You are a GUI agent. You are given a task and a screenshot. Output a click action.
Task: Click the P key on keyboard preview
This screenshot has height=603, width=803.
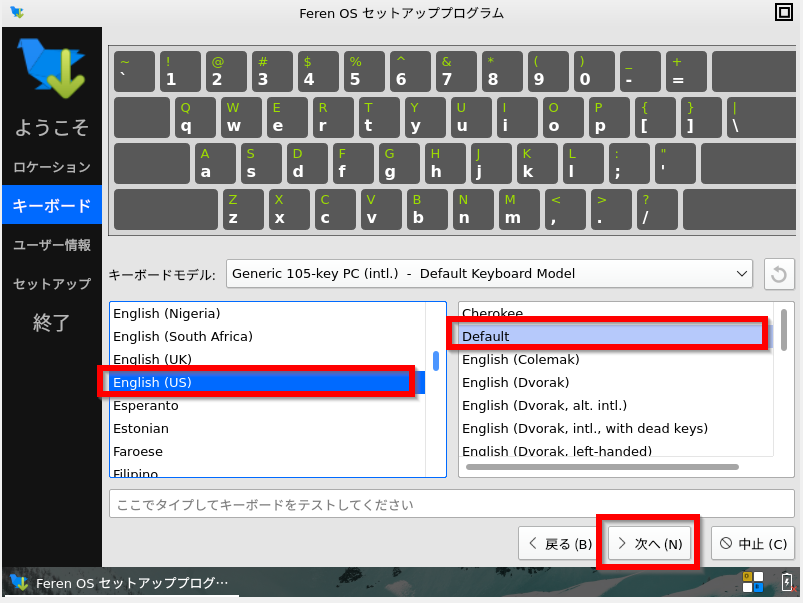point(609,117)
